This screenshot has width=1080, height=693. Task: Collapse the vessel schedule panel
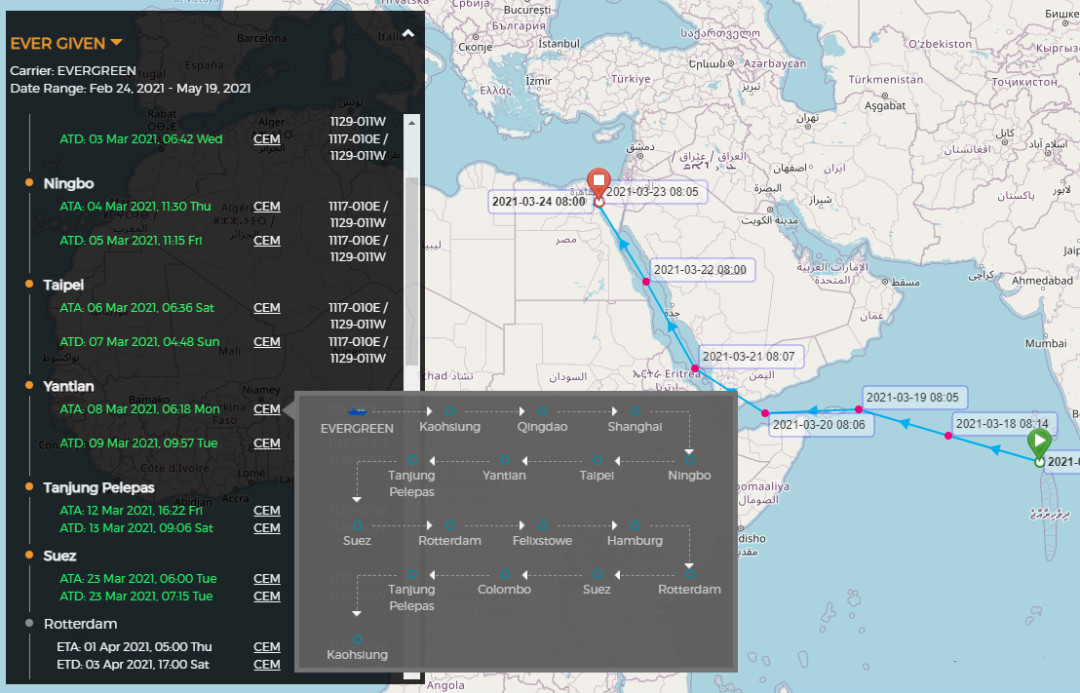(x=408, y=34)
